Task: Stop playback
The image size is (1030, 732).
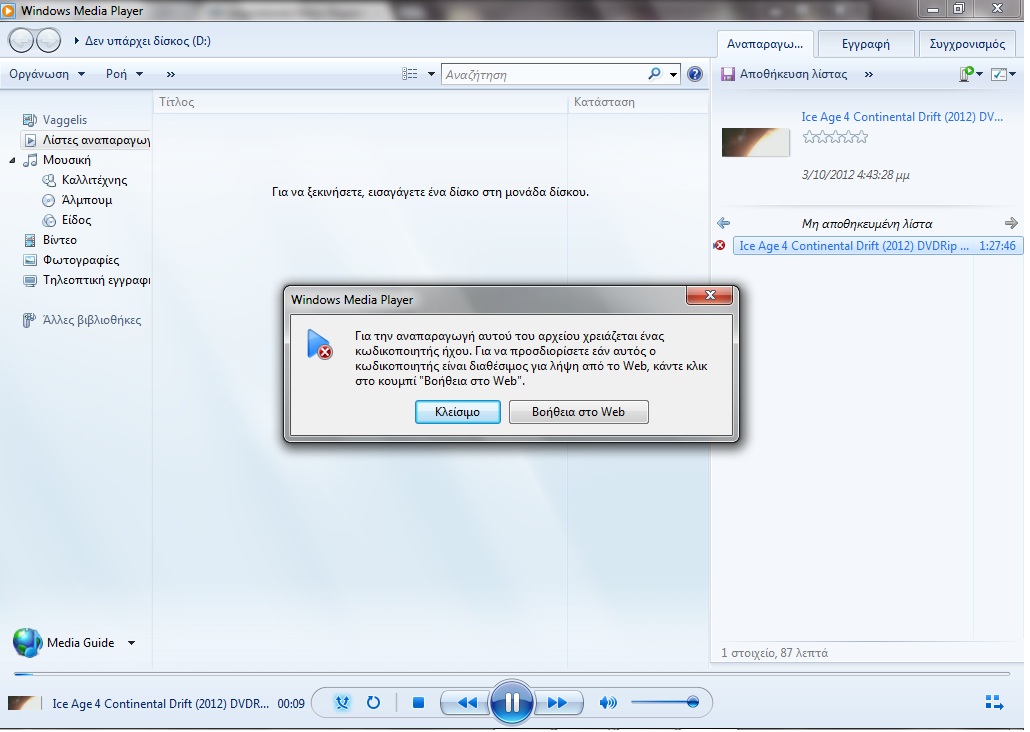Action: pos(418,703)
